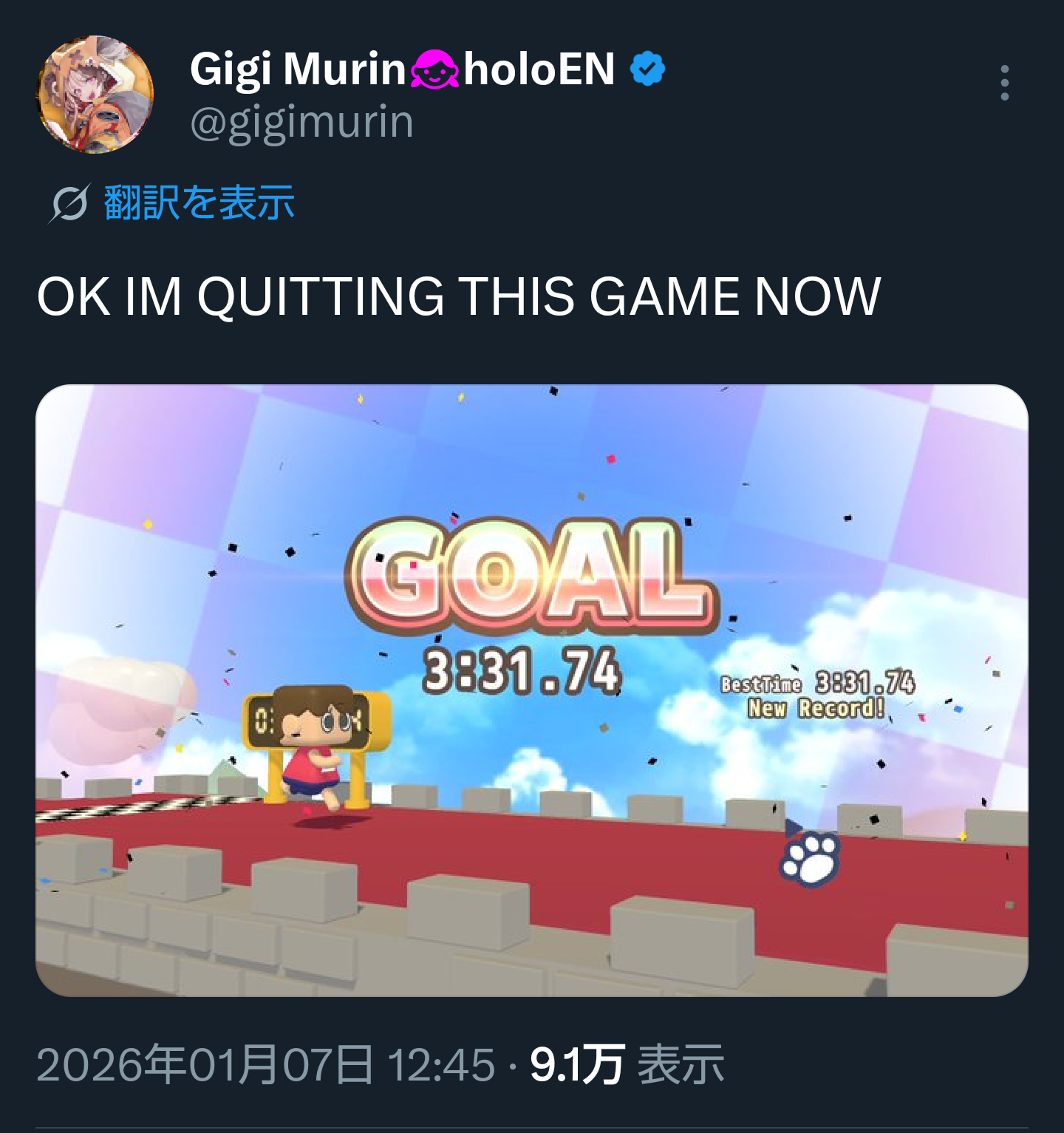Click the white paw print icon in image
The height and width of the screenshot is (1133, 1064).
pos(811,859)
